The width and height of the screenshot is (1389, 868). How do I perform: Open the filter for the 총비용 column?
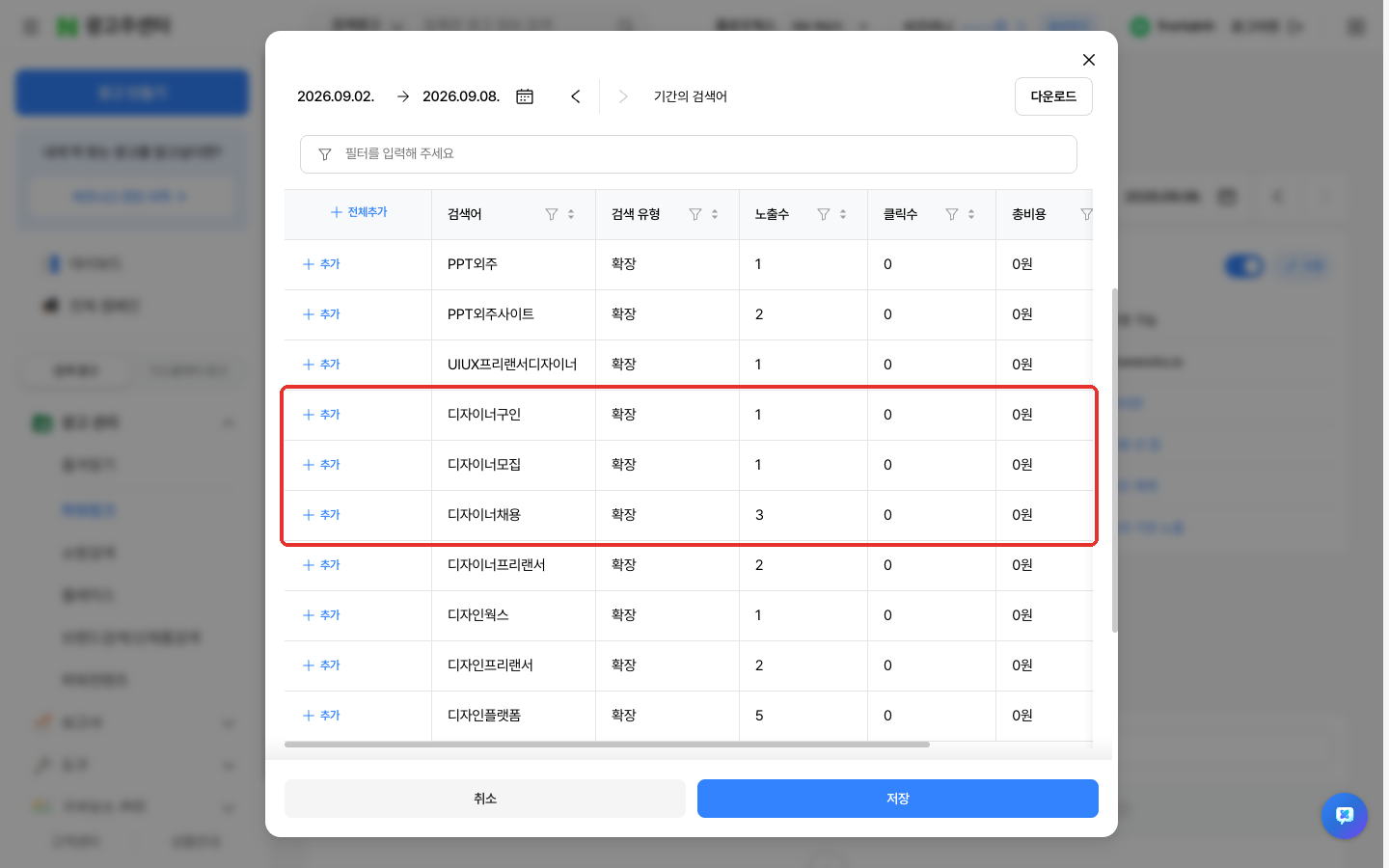point(1086,214)
